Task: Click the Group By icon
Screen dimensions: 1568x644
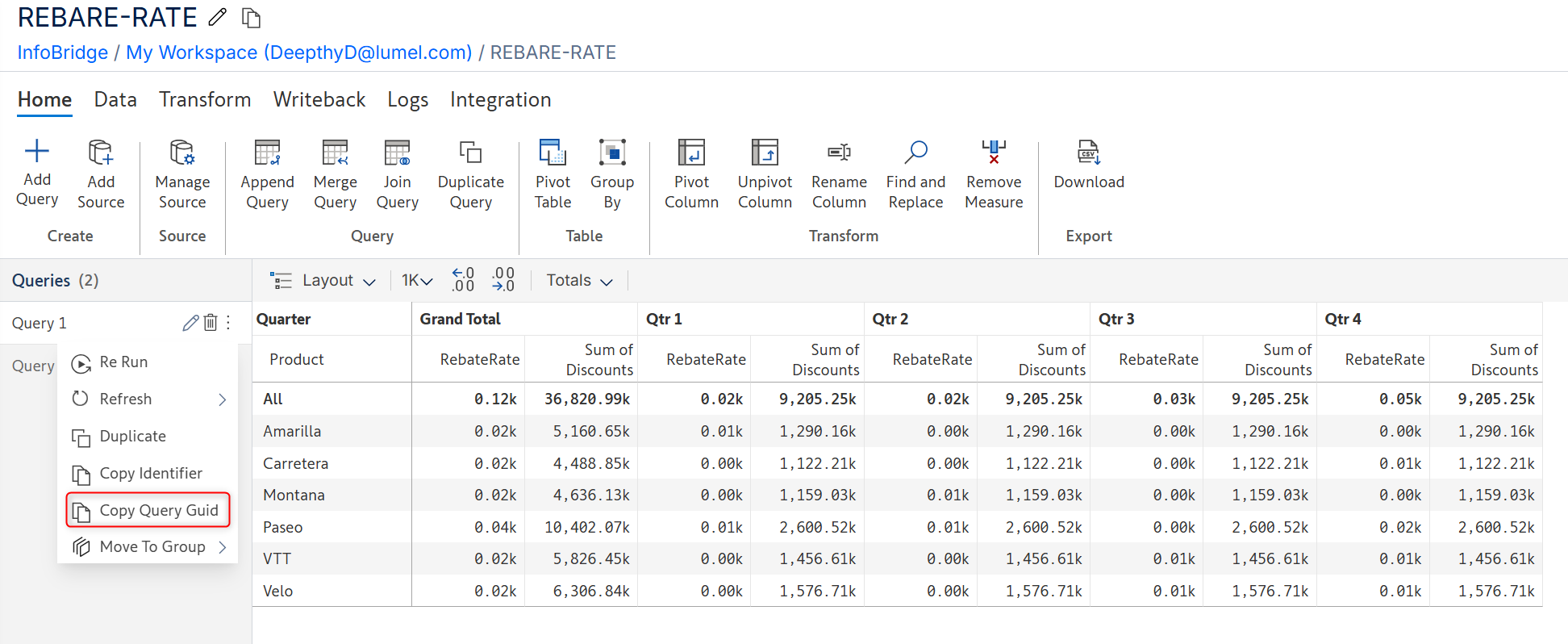Action: 612,153
